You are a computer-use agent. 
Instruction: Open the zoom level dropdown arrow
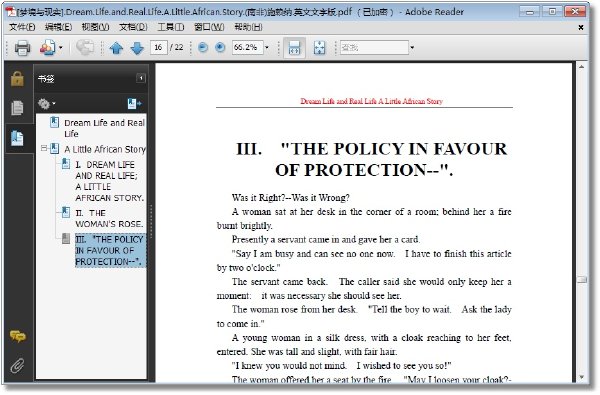pos(267,47)
